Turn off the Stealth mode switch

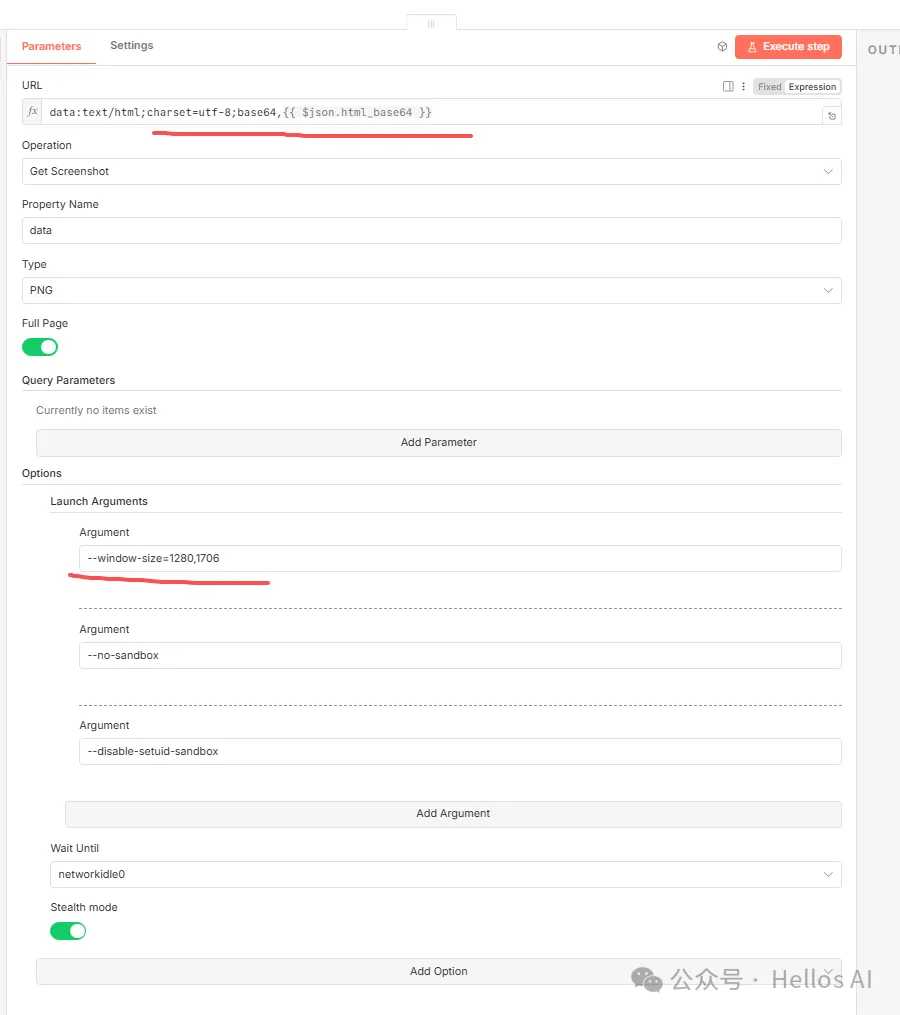click(68, 931)
